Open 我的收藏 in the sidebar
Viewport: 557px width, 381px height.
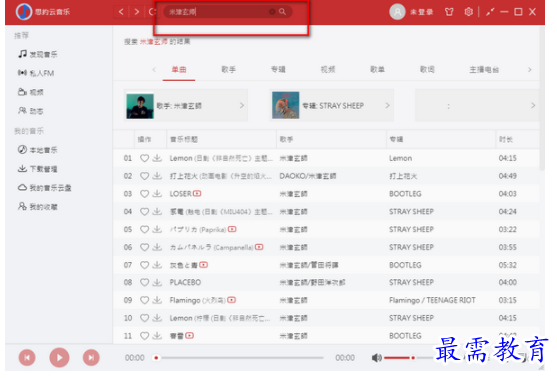[38, 207]
